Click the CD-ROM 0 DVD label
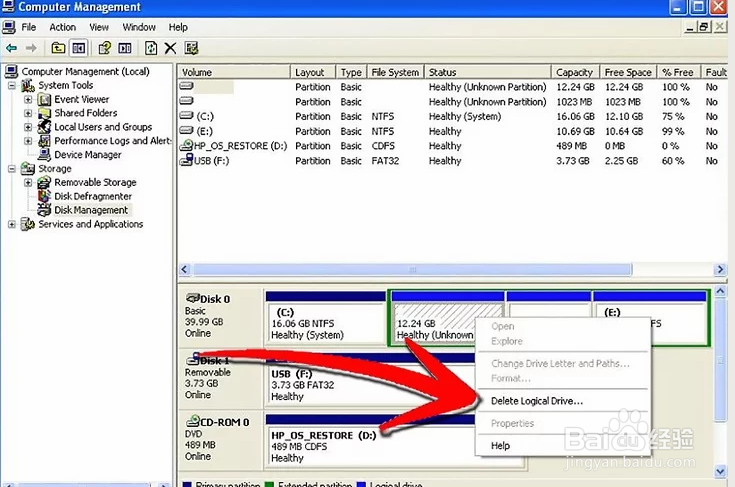 tap(220, 440)
